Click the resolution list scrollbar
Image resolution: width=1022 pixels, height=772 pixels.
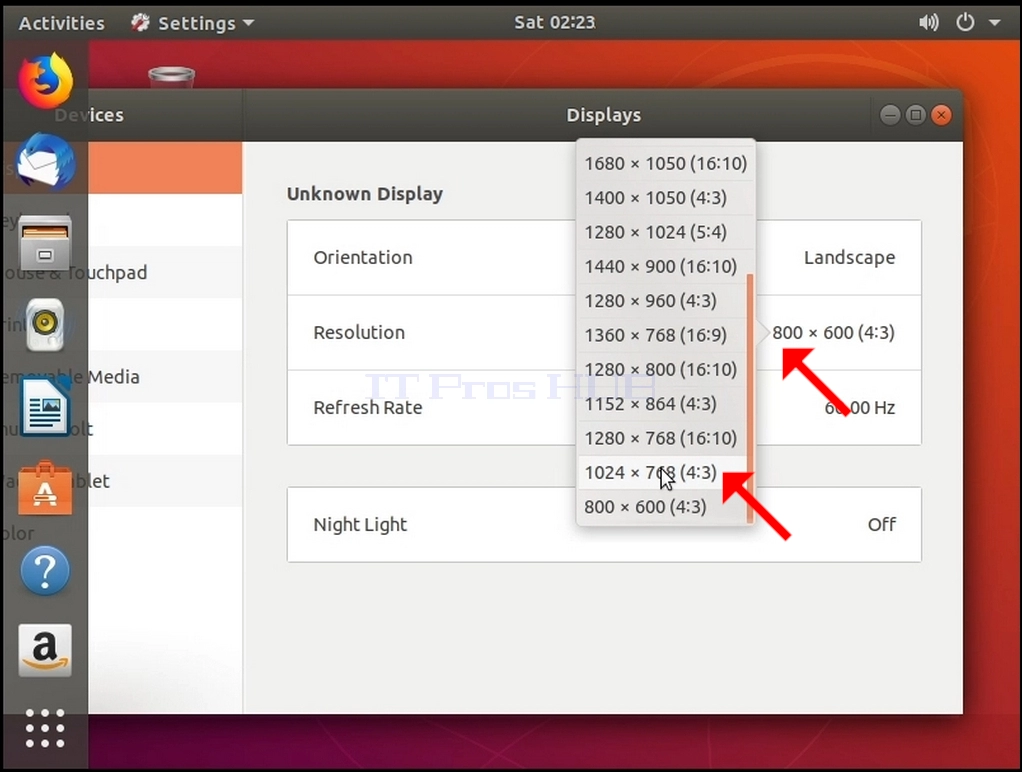click(750, 398)
